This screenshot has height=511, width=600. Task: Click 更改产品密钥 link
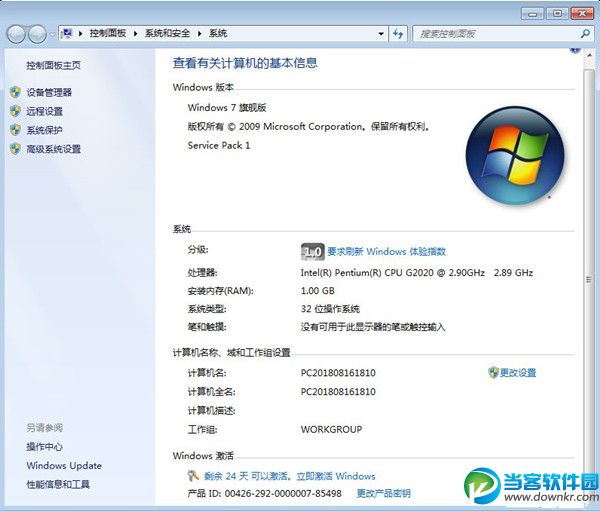point(383,493)
